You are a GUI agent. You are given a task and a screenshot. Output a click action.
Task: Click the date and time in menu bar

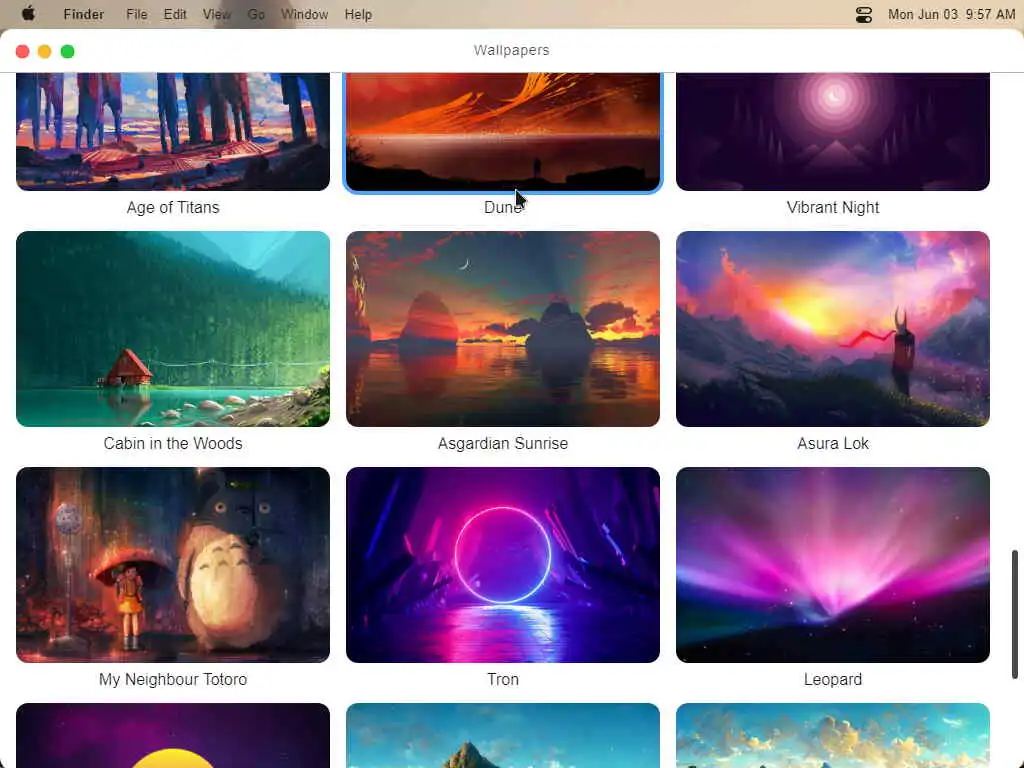(951, 14)
